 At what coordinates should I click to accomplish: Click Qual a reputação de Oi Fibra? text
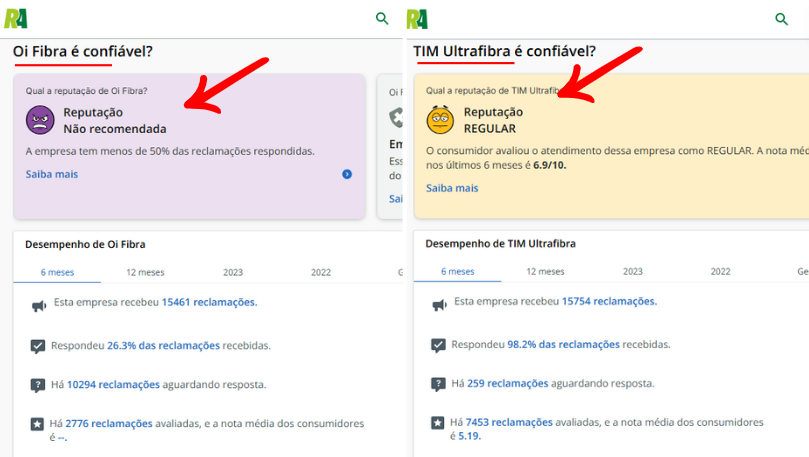click(87, 91)
